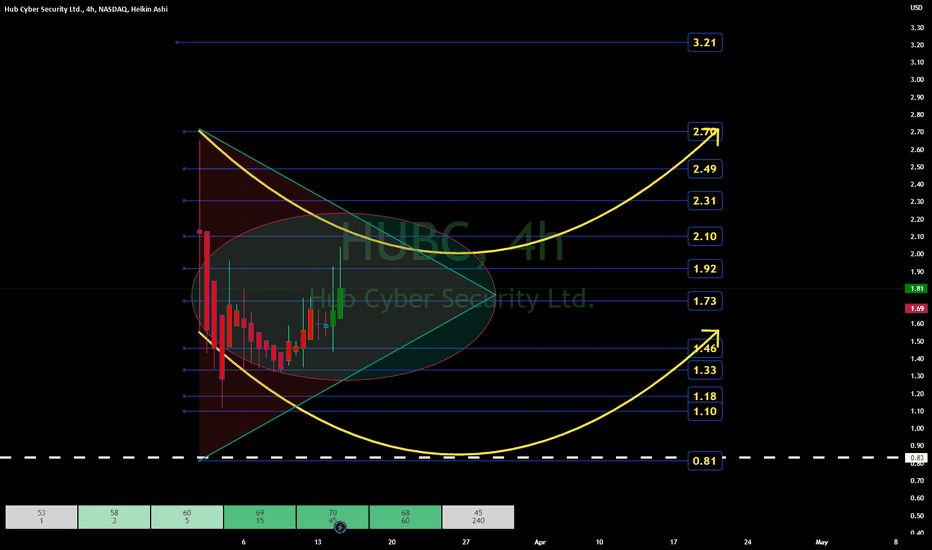Click the 2.49 price level label
932x550 pixels.
pos(705,169)
